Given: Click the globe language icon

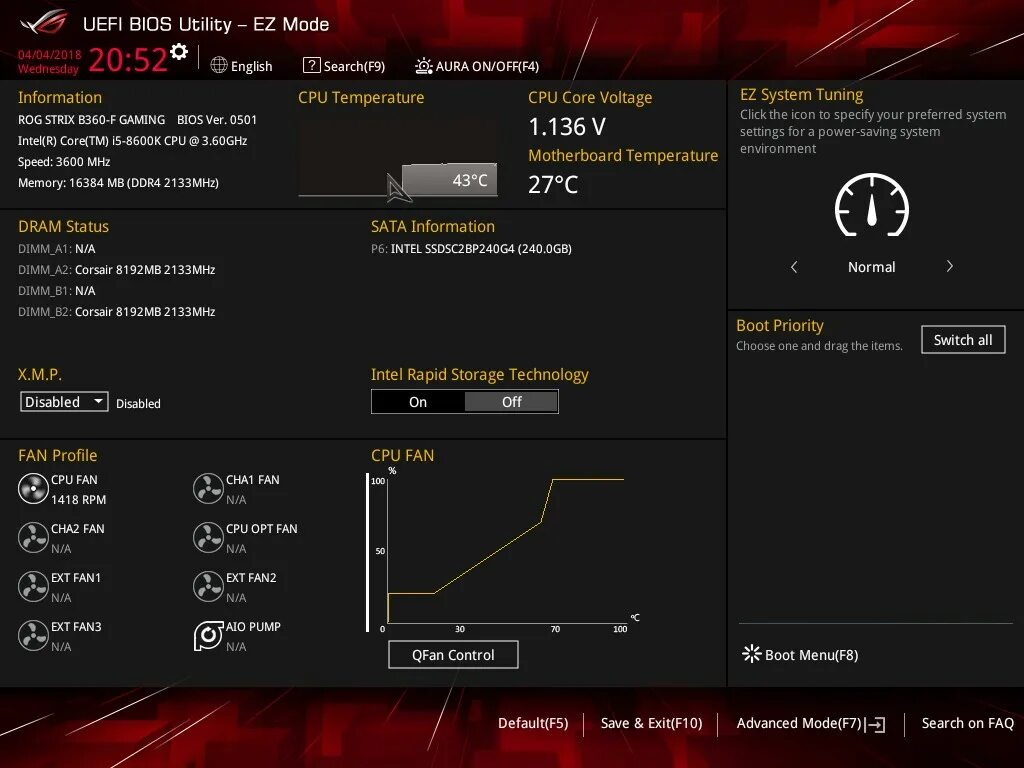Looking at the screenshot, I should coord(219,65).
